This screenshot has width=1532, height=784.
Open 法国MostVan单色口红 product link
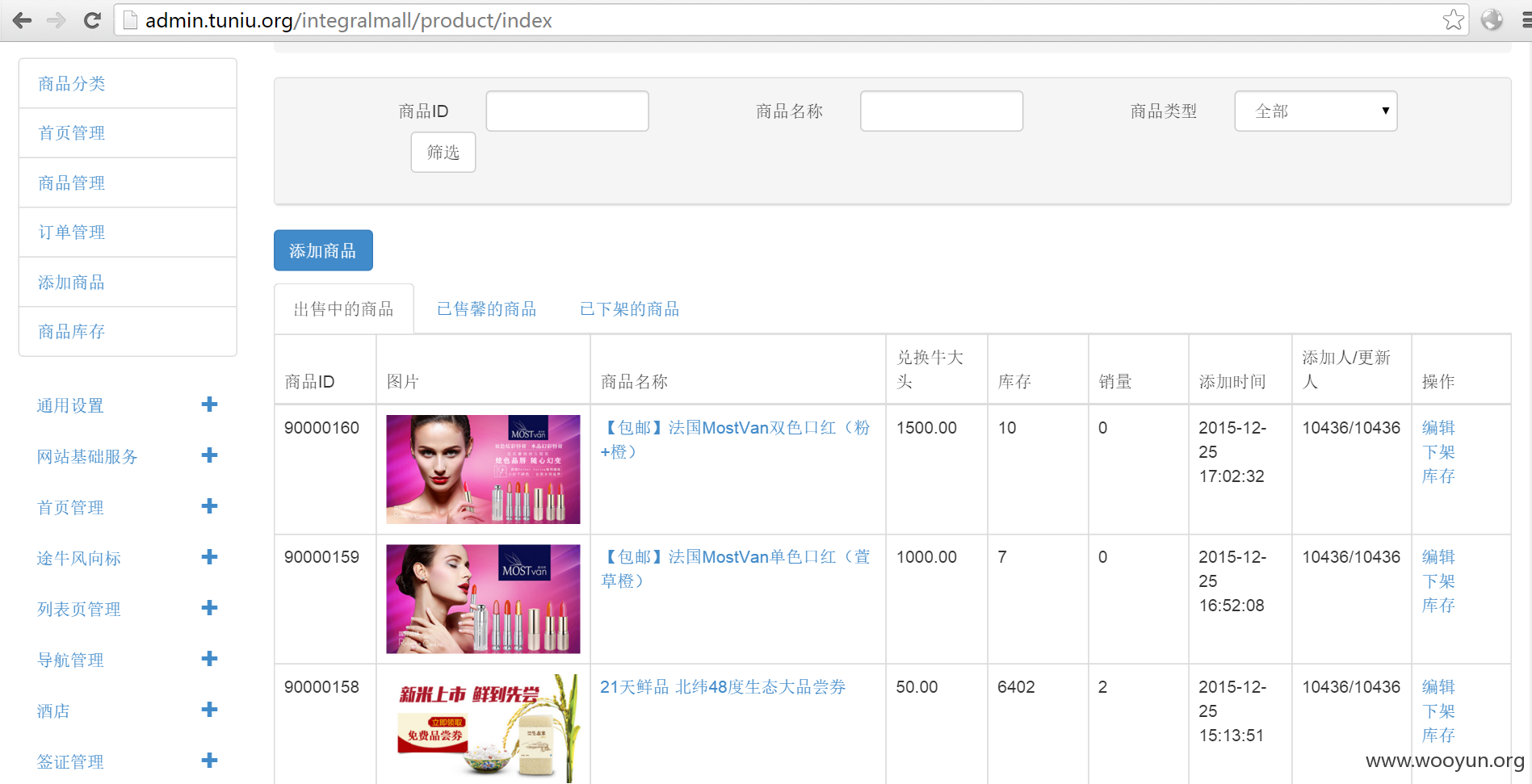coord(735,568)
